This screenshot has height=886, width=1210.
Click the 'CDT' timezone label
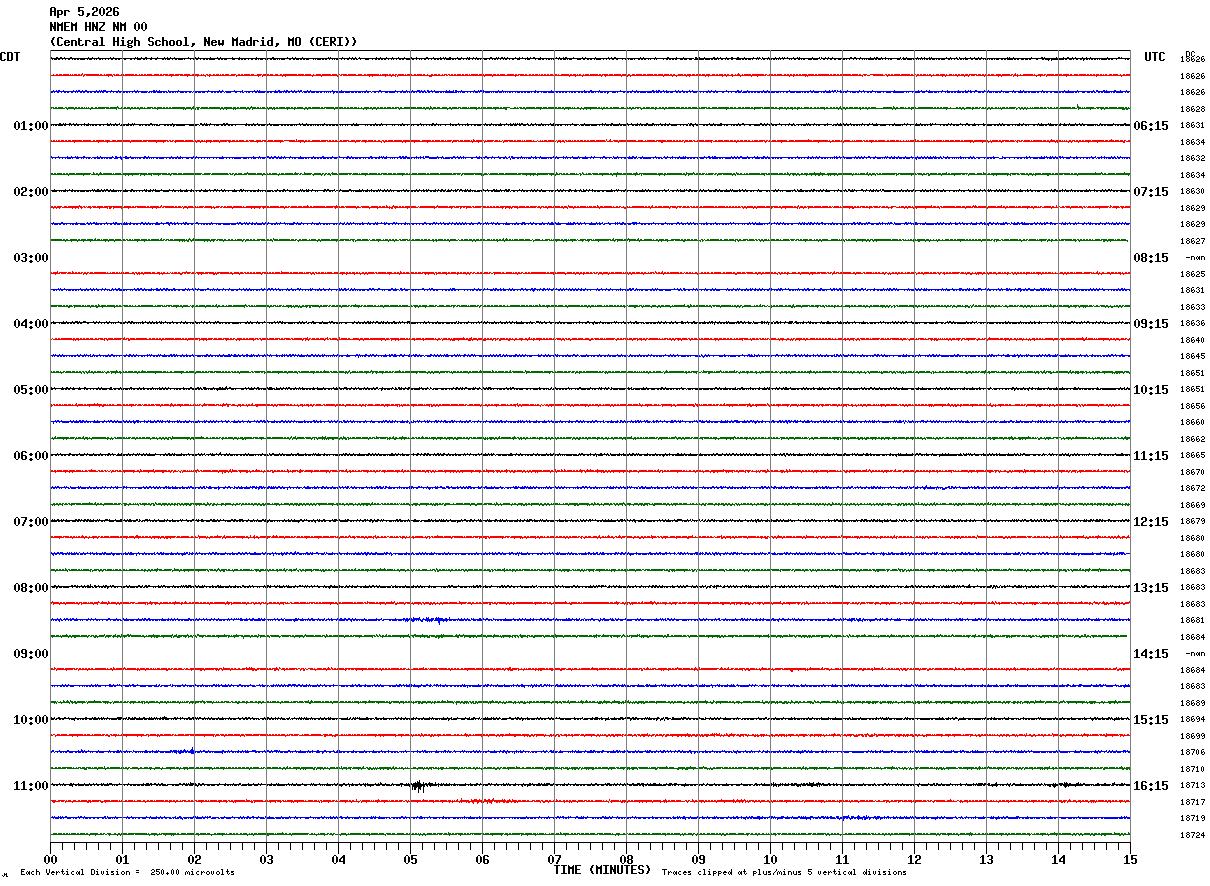coord(10,57)
